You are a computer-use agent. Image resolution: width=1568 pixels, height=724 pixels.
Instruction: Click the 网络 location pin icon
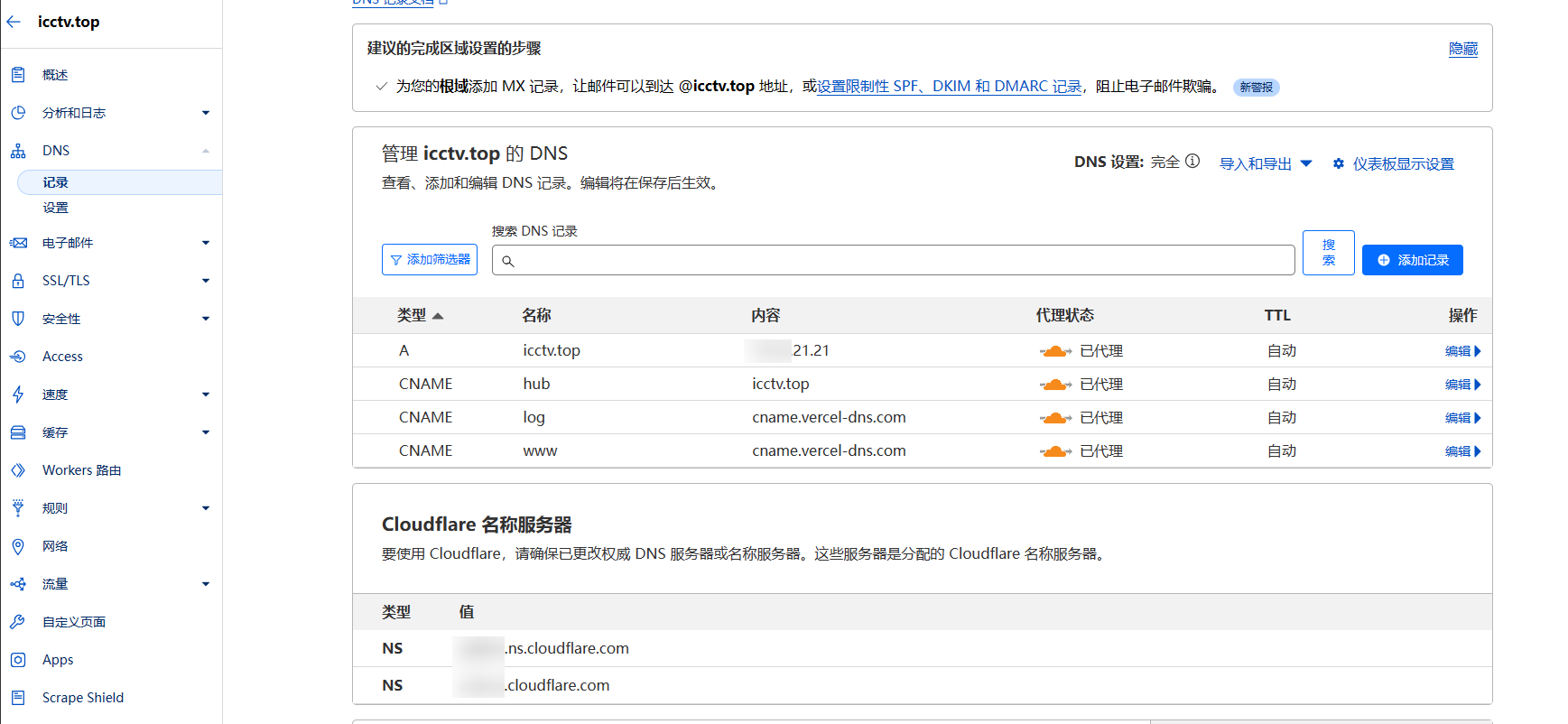pos(18,546)
